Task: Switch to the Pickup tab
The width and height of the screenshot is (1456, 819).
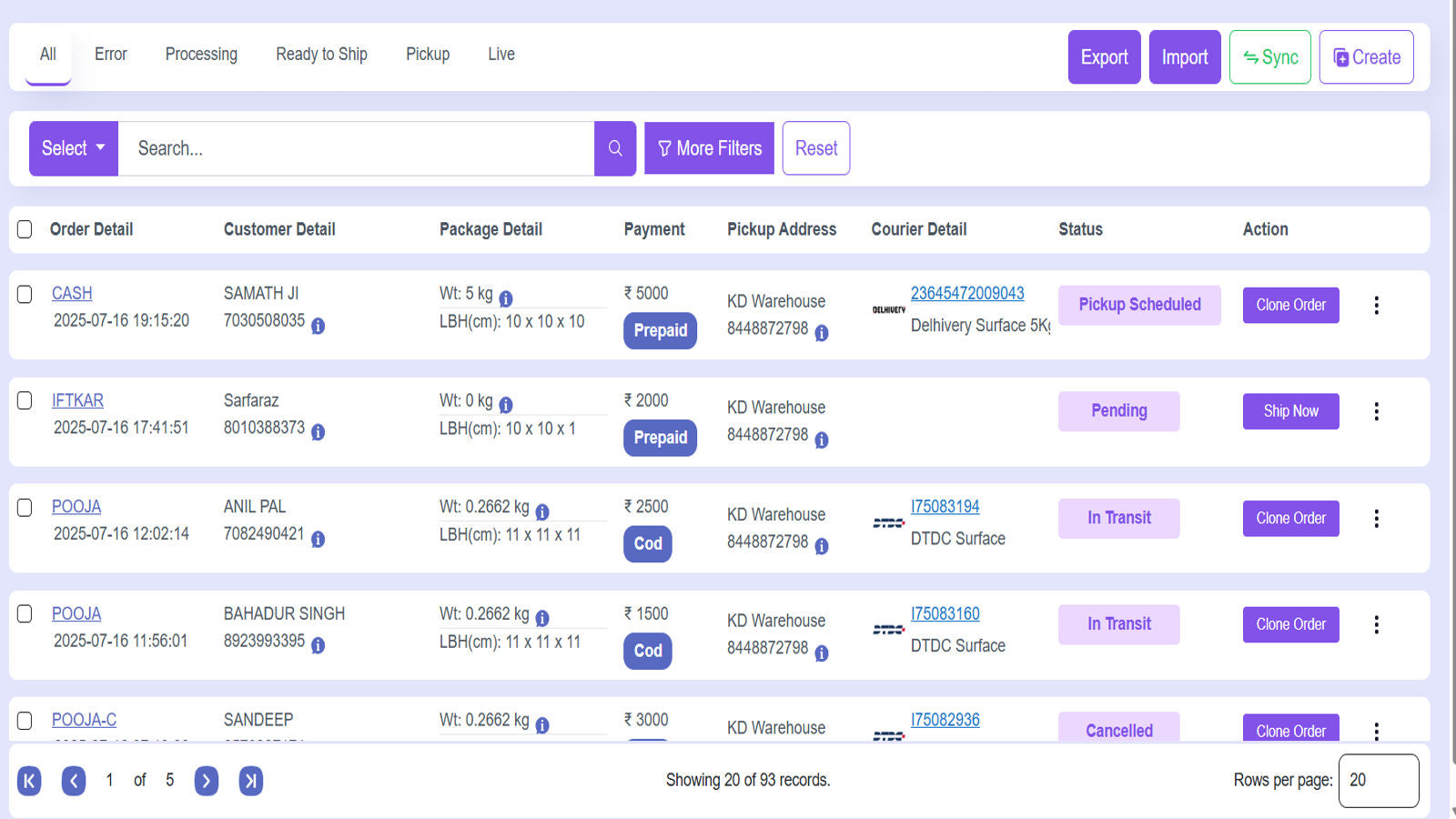Action: pyautogui.click(x=428, y=55)
